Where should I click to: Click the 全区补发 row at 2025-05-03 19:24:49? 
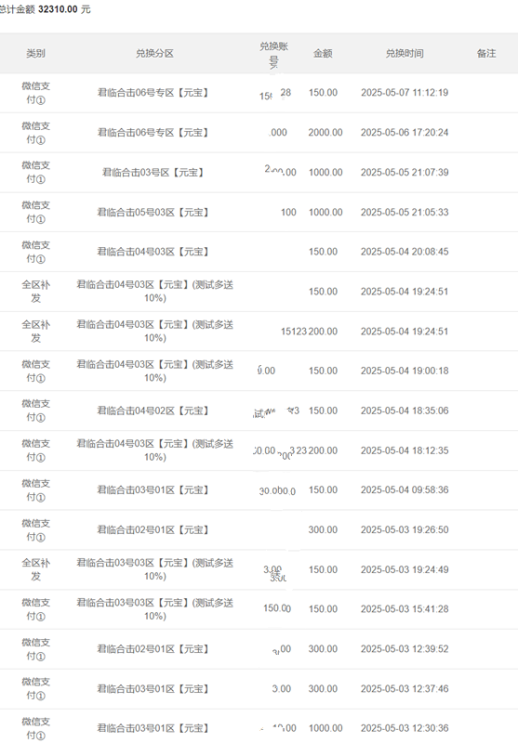click(259, 570)
